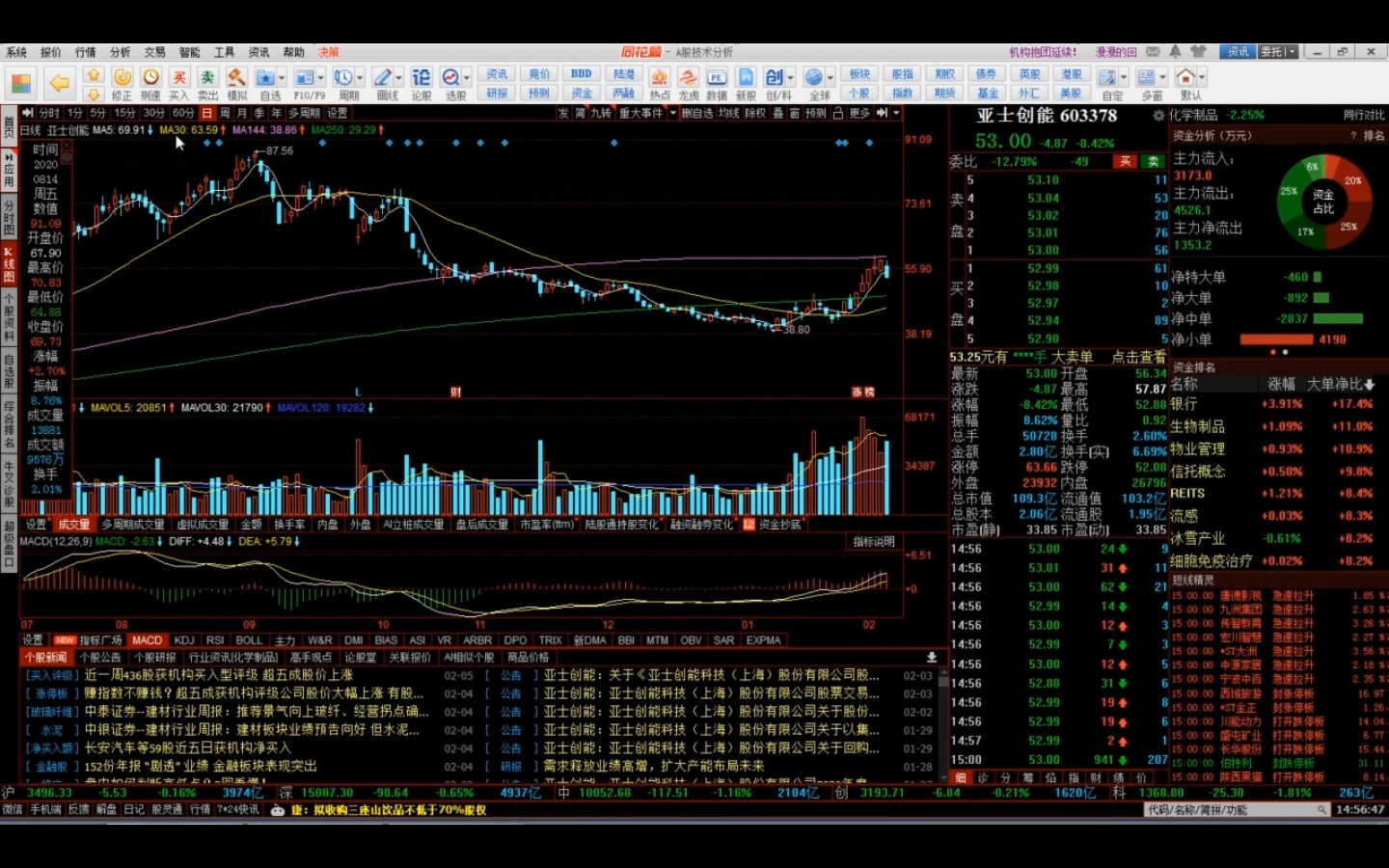Click the 指标说明 button
The image size is (1389, 868).
873,542
